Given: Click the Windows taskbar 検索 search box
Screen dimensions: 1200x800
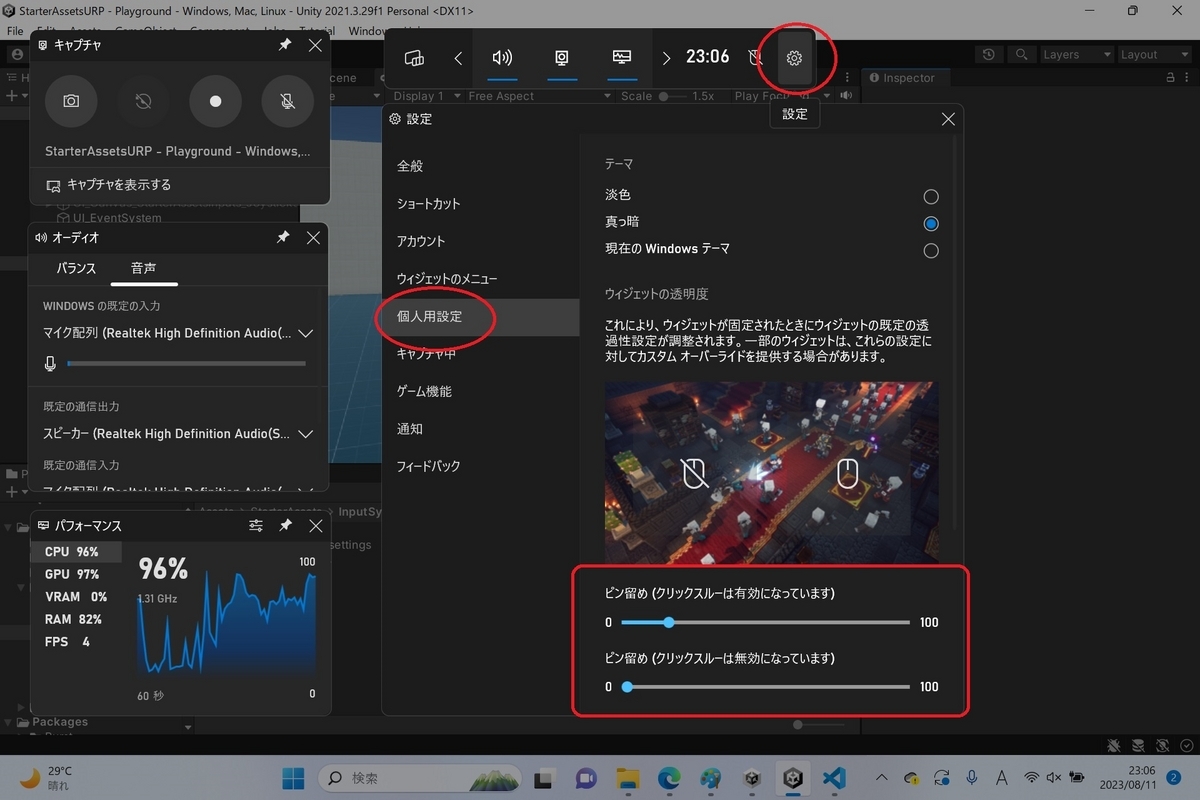Looking at the screenshot, I should 418,778.
